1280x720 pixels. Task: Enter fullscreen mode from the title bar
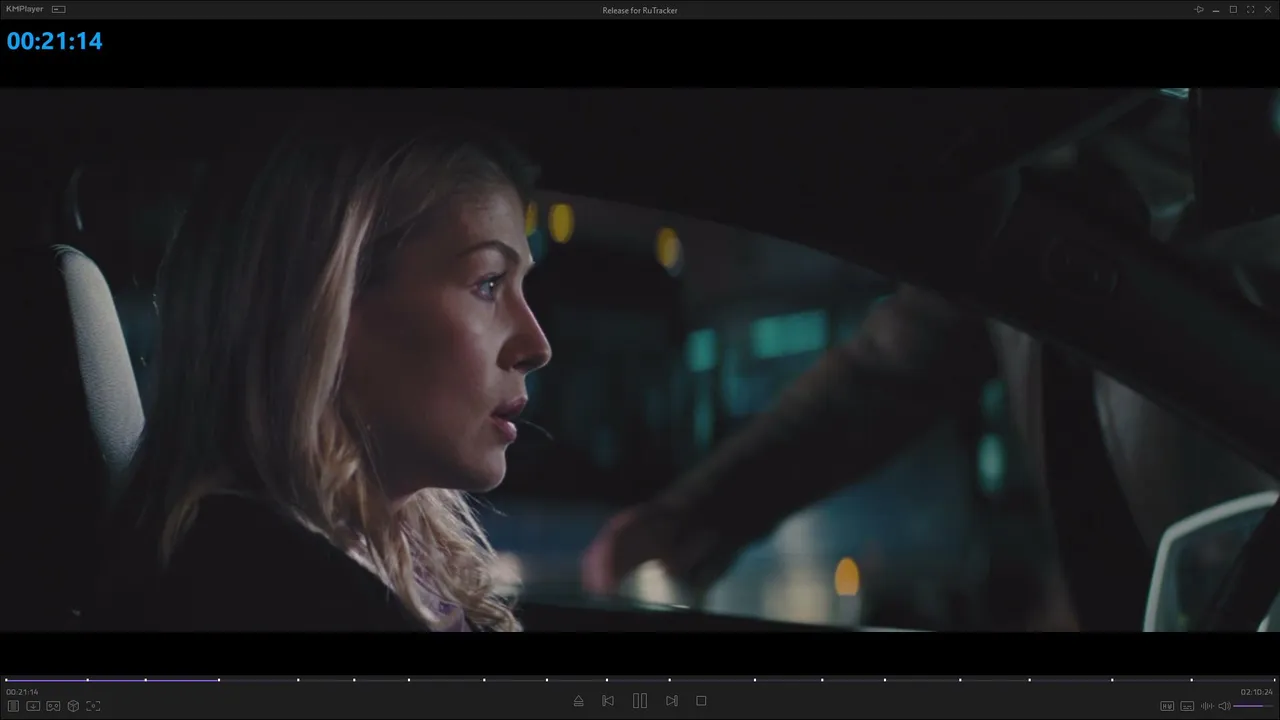[1250, 9]
